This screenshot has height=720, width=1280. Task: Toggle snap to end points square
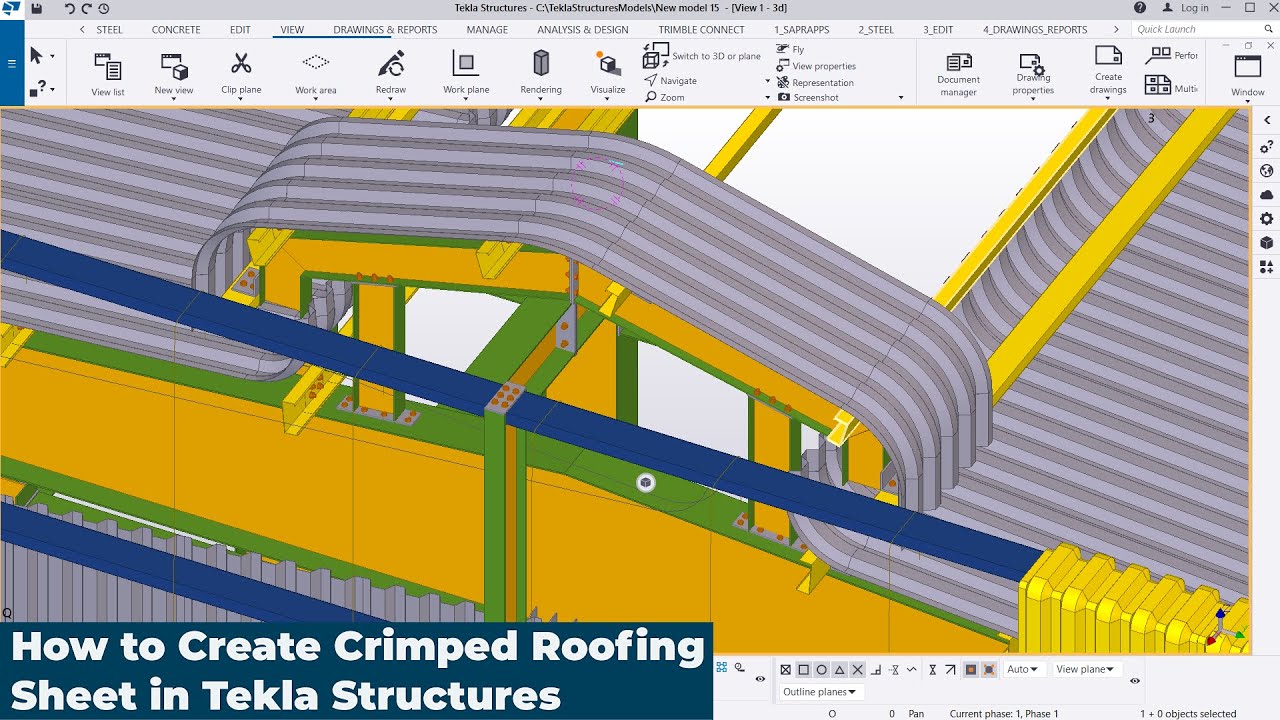(x=804, y=670)
